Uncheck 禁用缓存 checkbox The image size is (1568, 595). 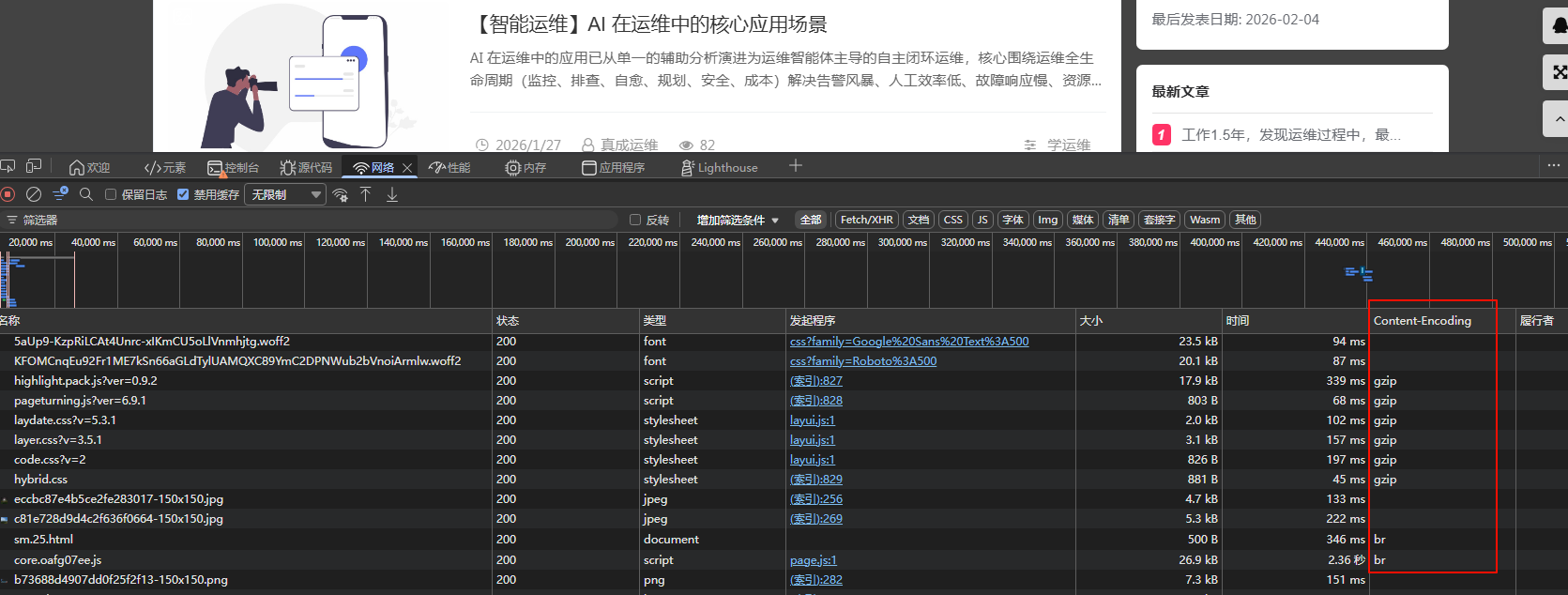183,194
